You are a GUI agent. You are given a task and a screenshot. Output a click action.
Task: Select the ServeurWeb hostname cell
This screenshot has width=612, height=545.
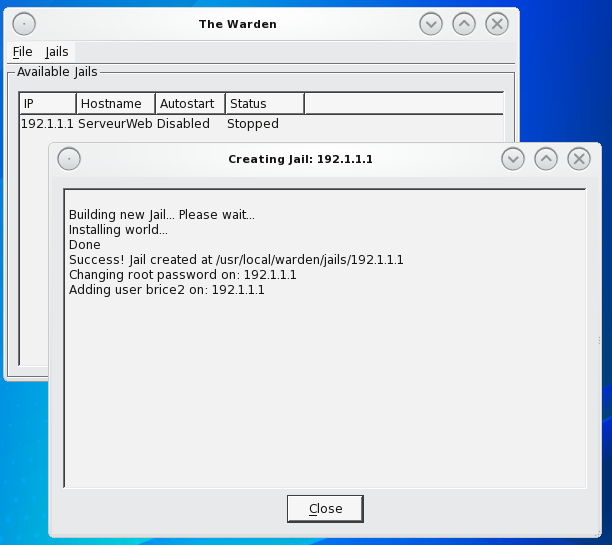115,124
